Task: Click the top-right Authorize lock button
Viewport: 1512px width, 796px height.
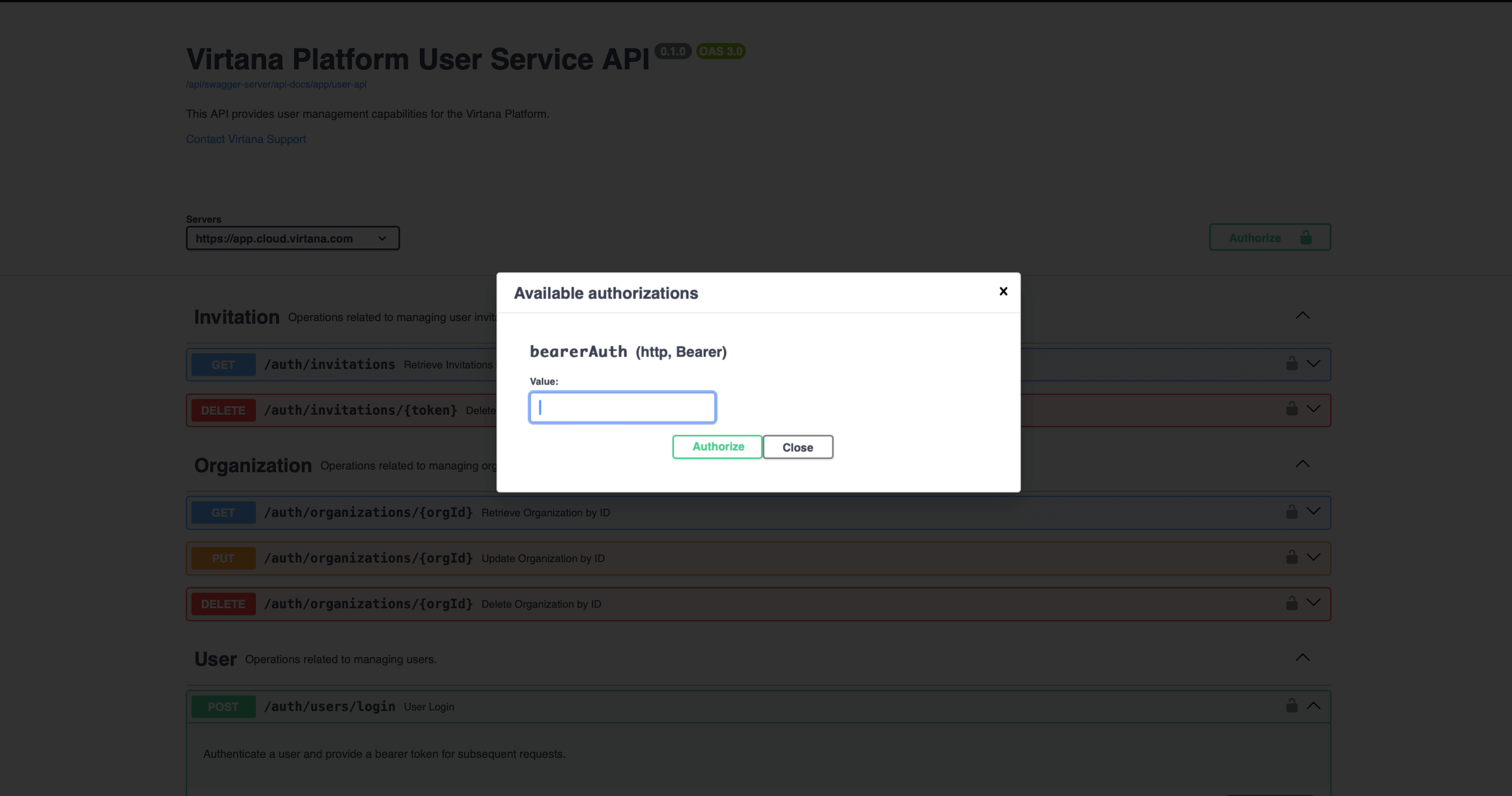Action: coord(1269,237)
